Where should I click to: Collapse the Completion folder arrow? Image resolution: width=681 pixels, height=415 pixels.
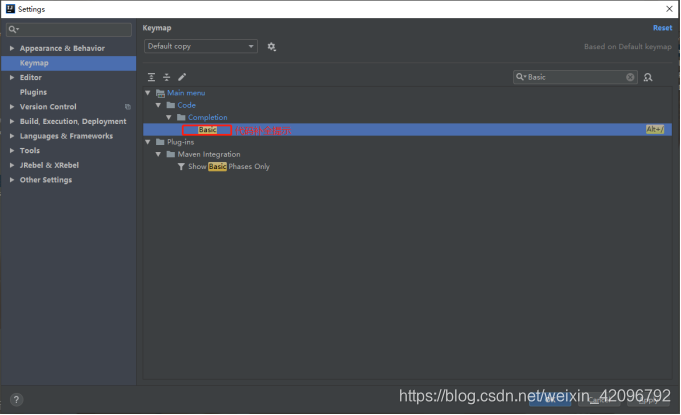[169, 117]
